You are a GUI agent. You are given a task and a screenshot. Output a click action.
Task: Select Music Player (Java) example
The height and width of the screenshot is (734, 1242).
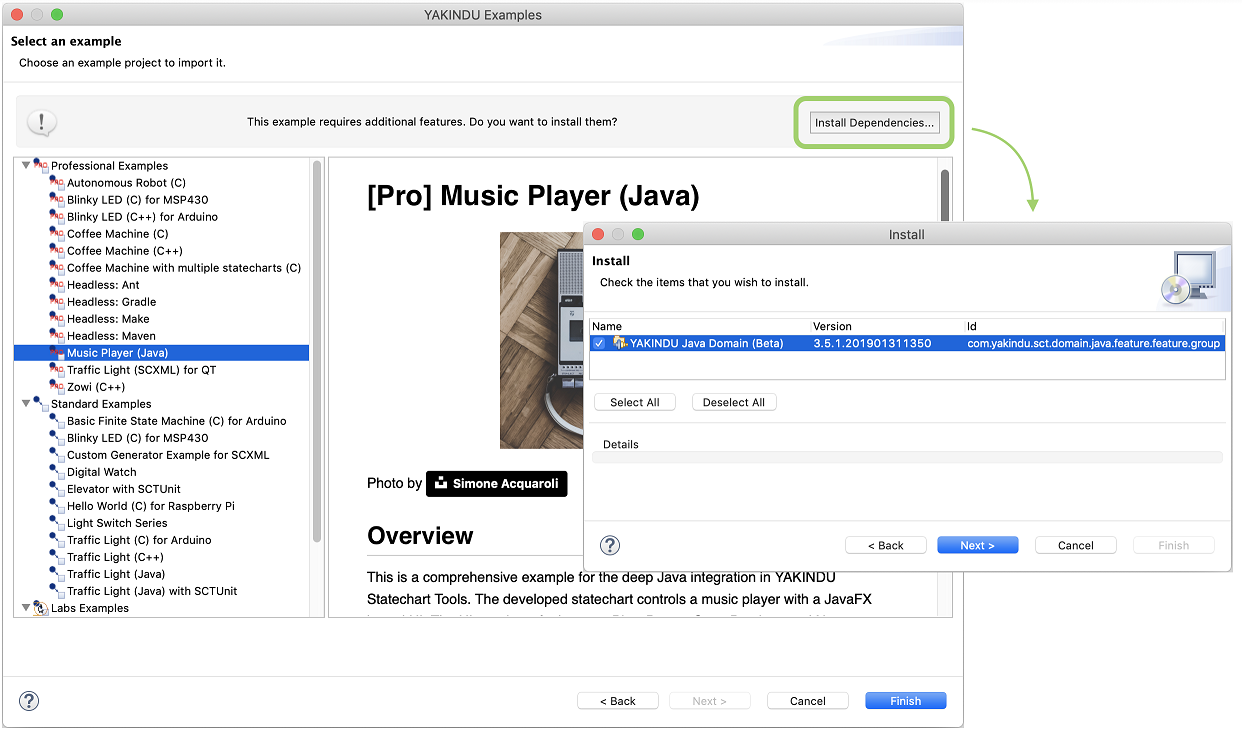pos(161,353)
